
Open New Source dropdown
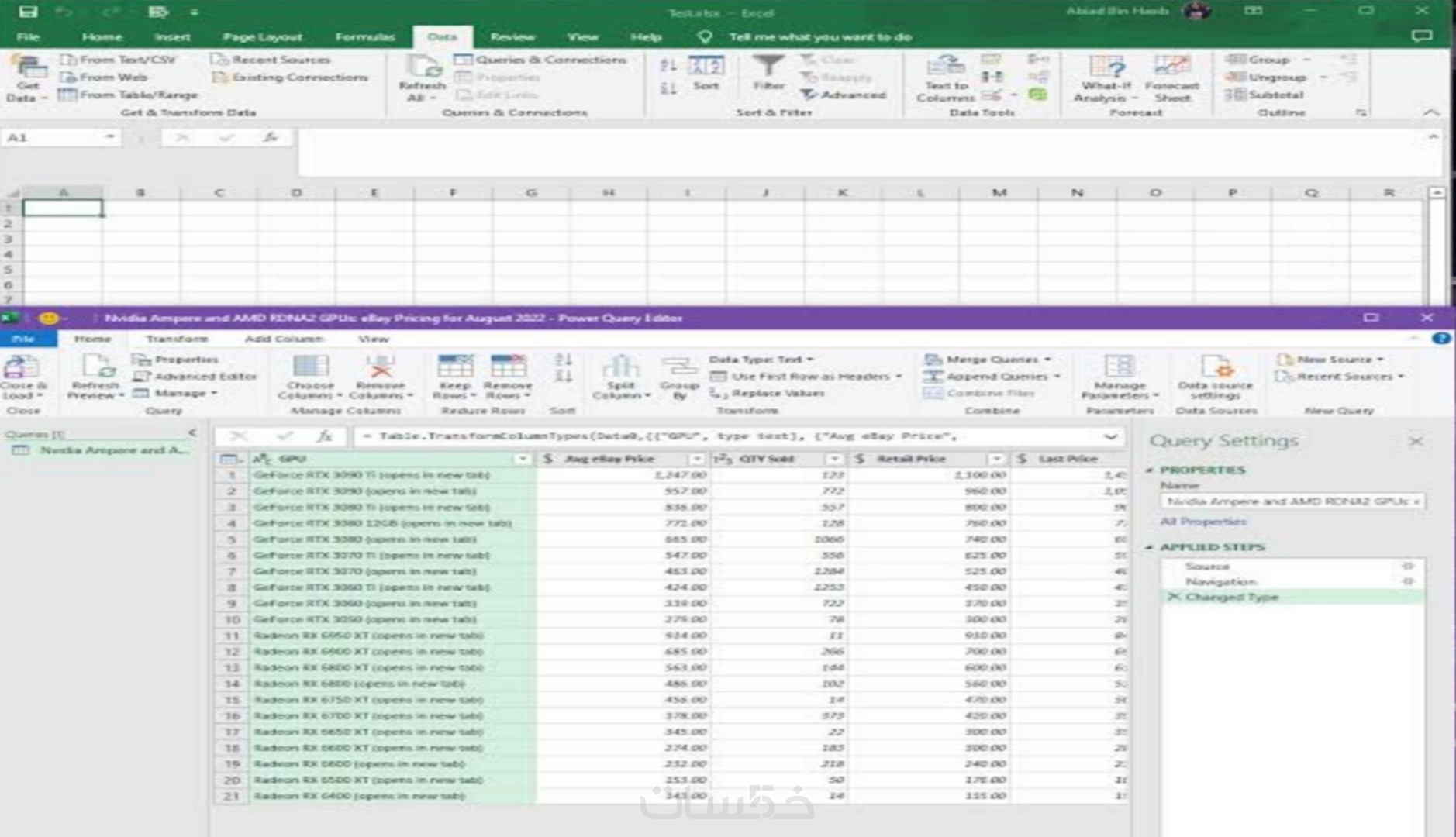pos(1380,359)
